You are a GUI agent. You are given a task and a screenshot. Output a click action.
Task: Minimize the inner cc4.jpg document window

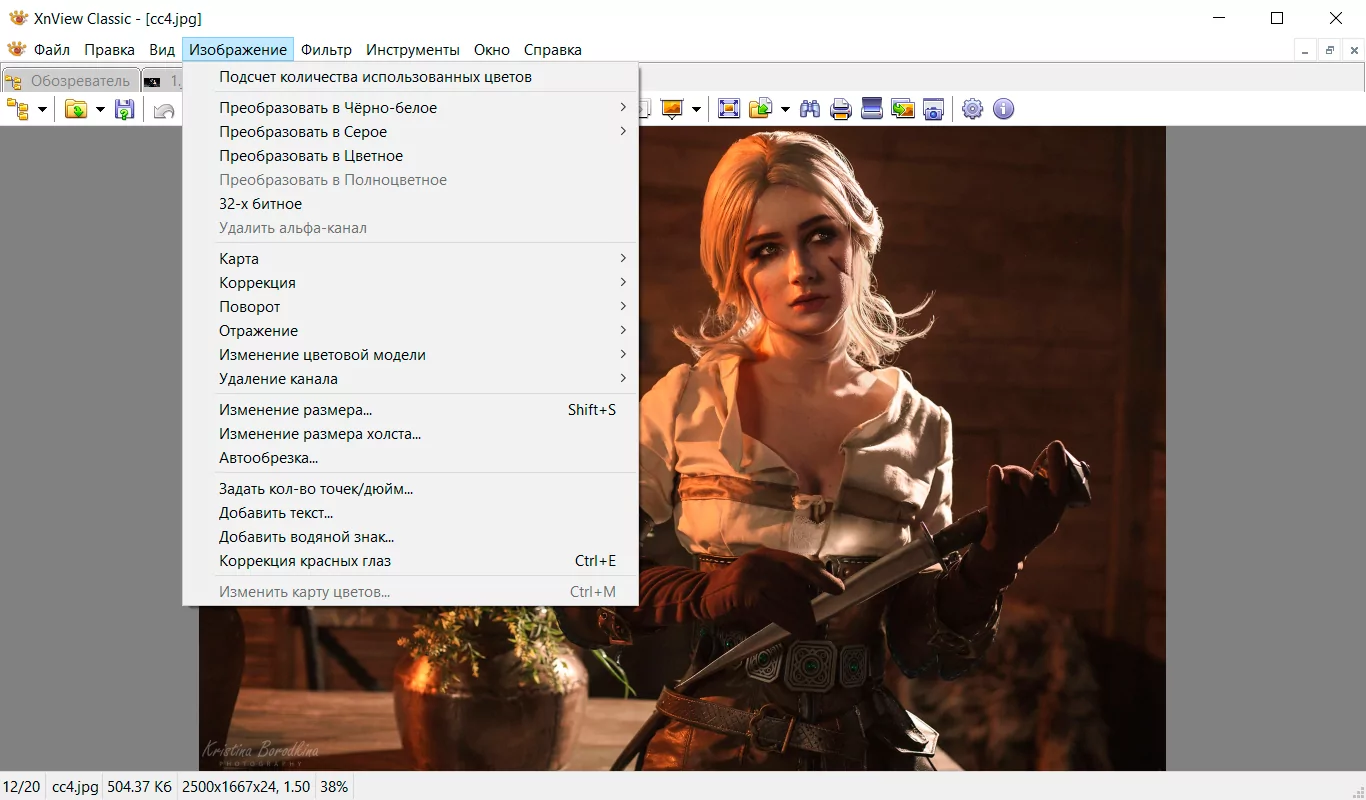[1306, 50]
